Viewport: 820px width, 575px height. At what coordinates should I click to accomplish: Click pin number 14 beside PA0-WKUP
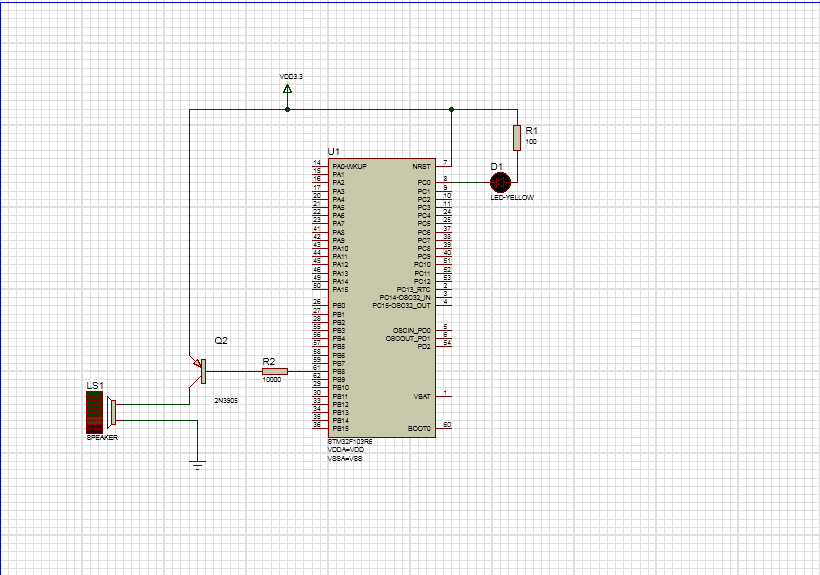point(317,163)
